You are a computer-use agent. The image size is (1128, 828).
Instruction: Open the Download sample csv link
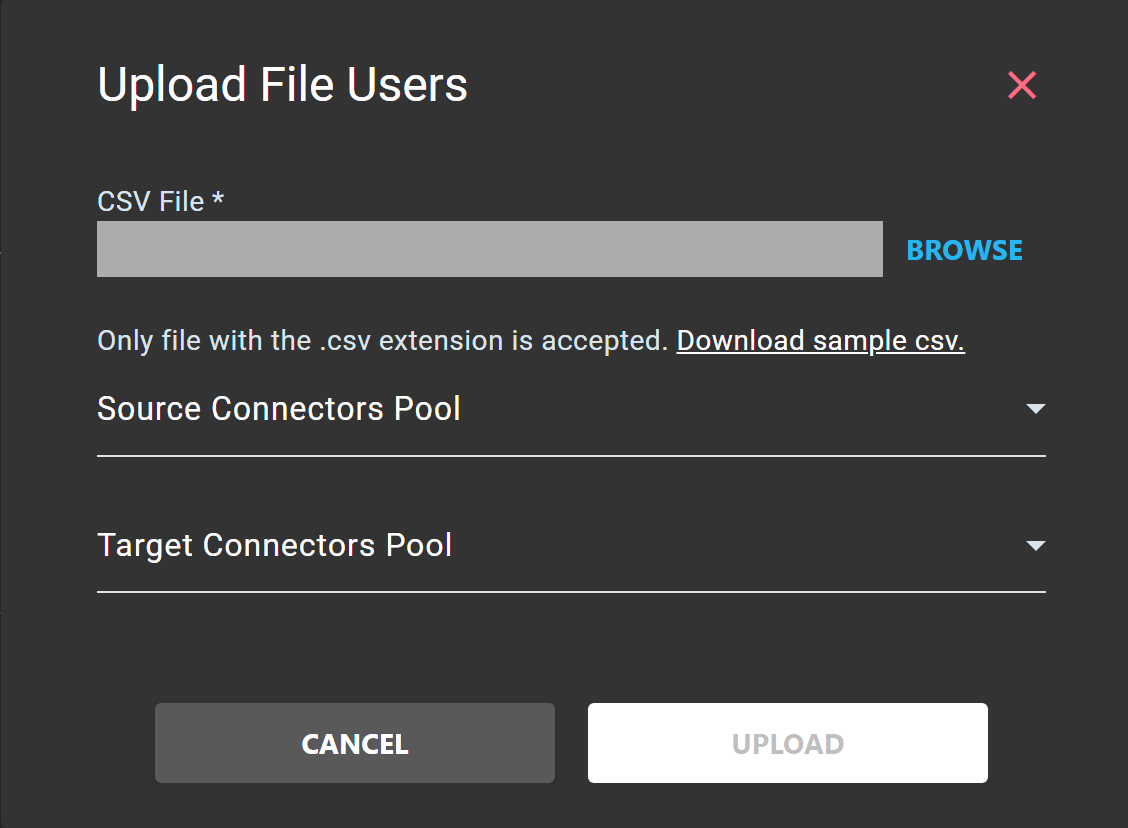[820, 340]
